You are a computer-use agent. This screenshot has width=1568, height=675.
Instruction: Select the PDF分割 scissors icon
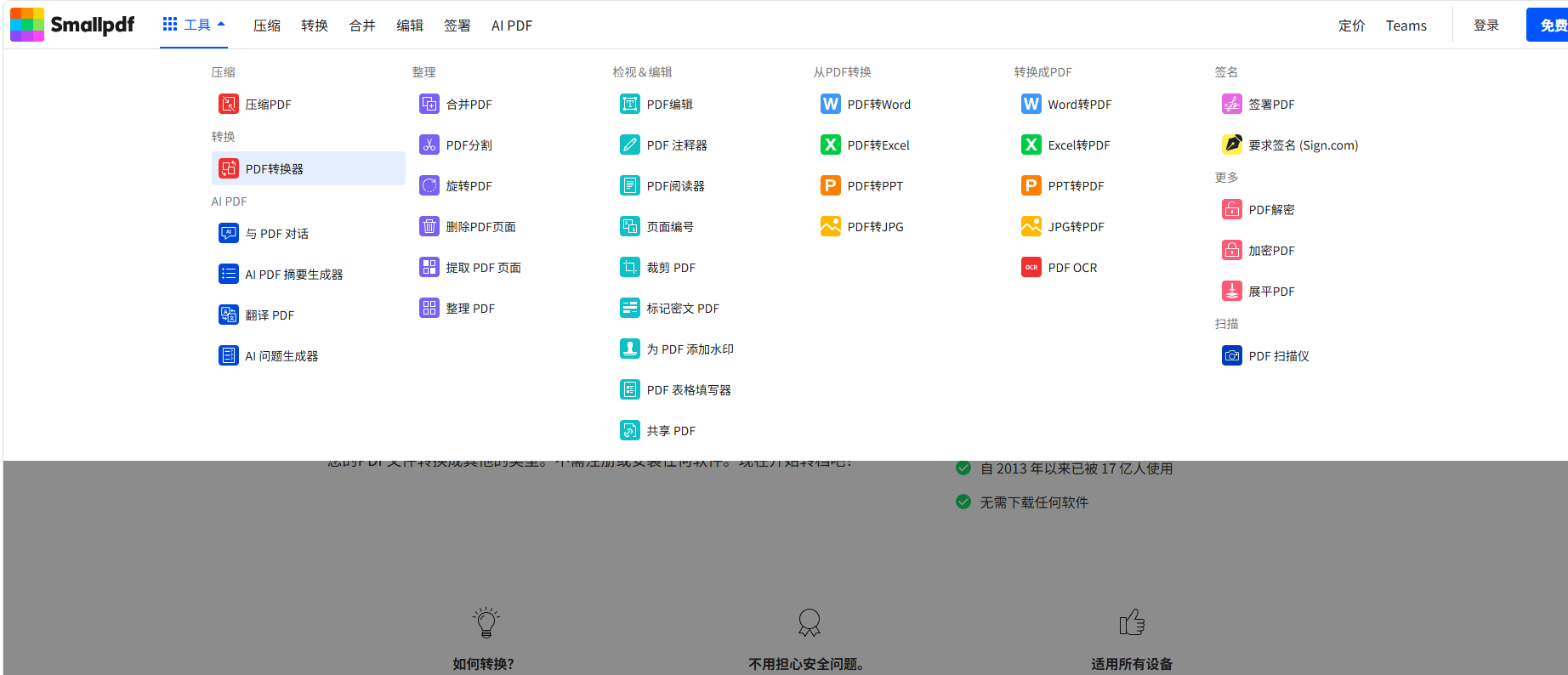[429, 145]
